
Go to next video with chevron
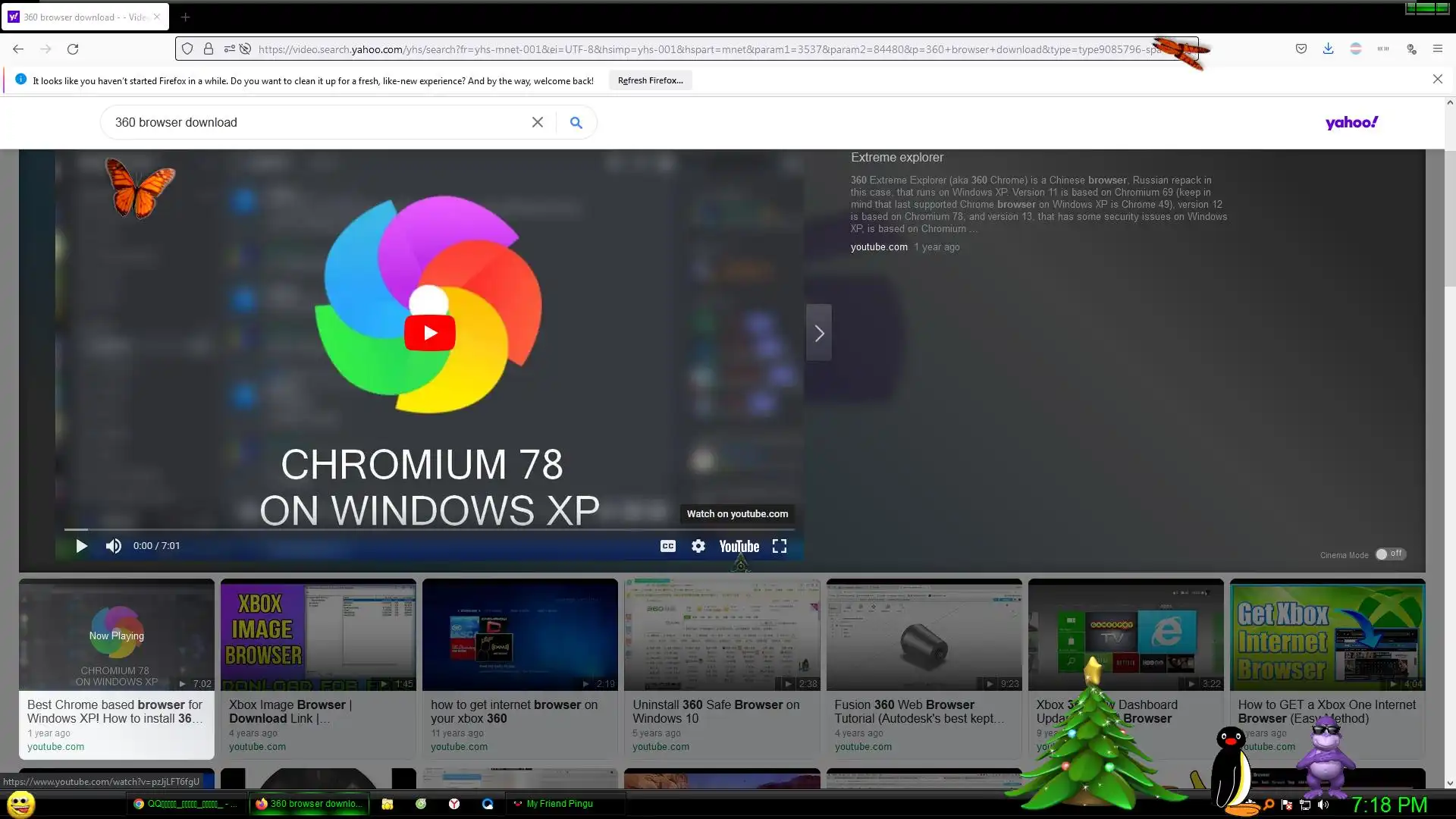click(819, 333)
